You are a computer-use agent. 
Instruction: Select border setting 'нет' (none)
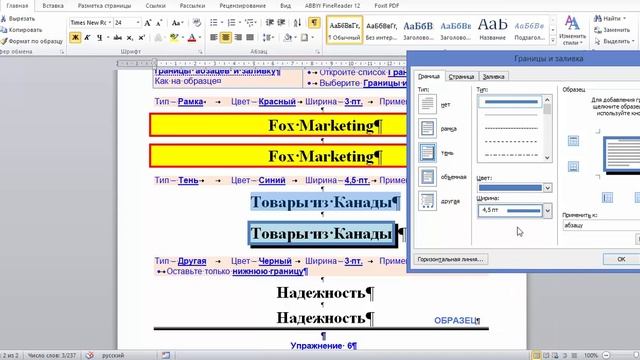(x=427, y=104)
